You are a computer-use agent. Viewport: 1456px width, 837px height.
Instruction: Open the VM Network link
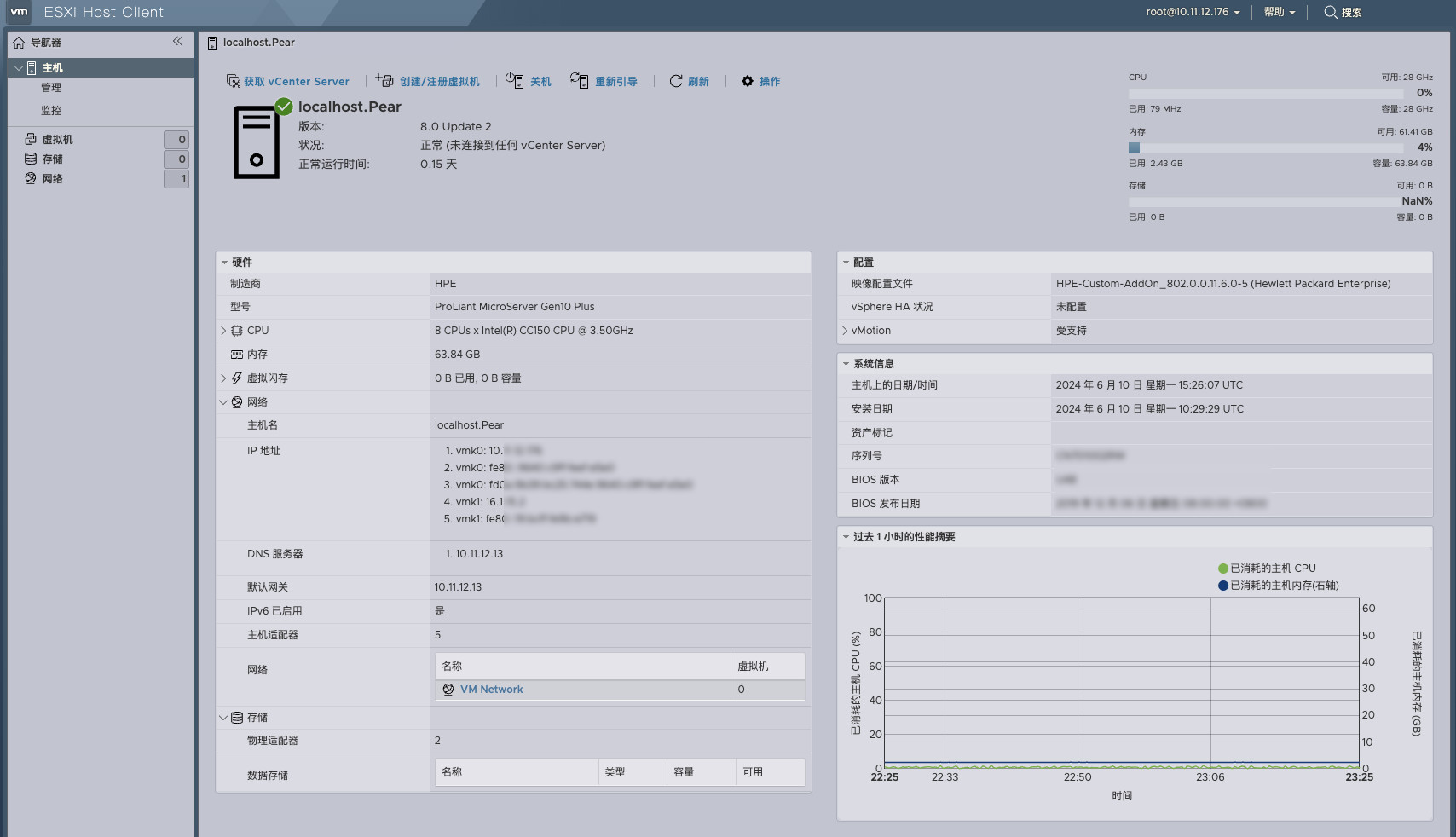click(x=492, y=690)
